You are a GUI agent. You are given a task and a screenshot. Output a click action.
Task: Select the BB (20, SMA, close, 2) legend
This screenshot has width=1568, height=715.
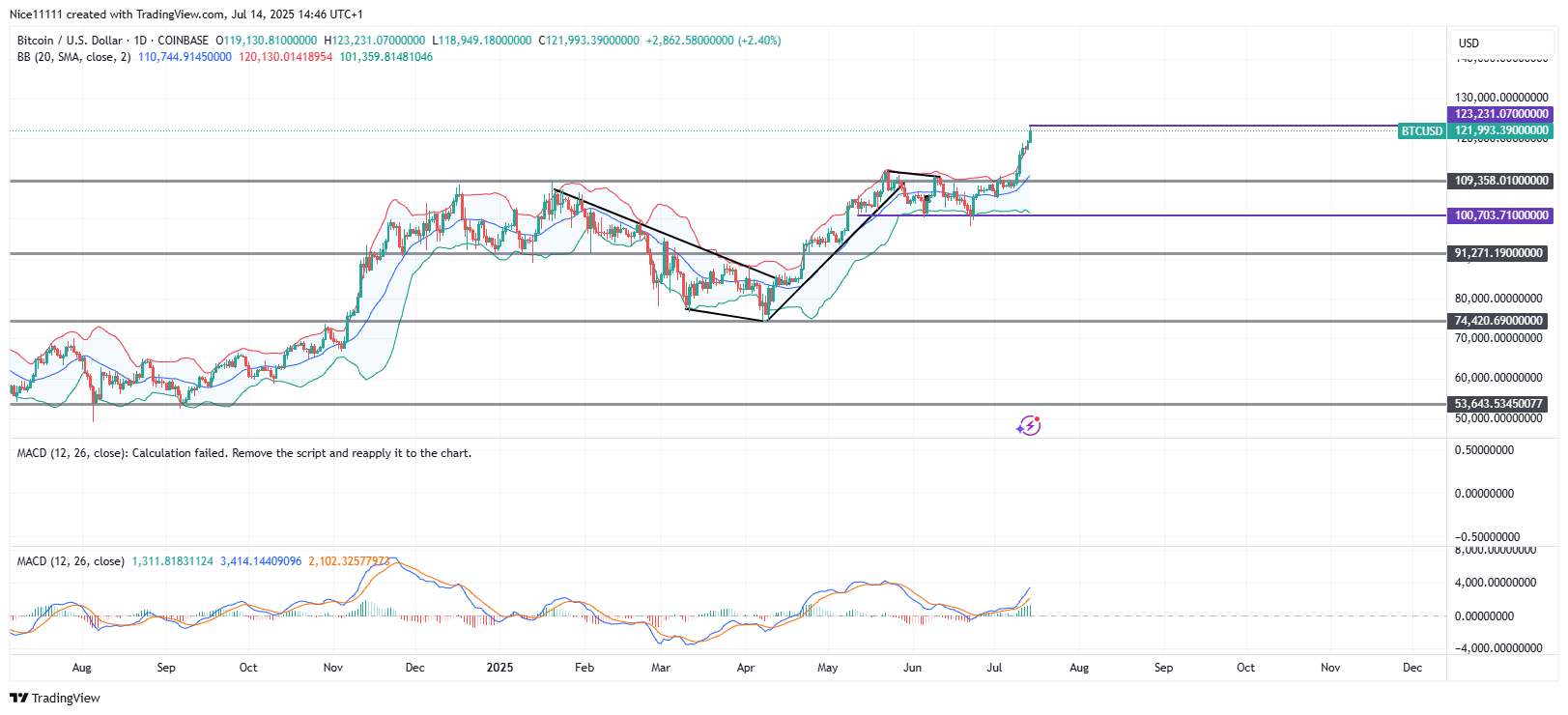coord(73,57)
